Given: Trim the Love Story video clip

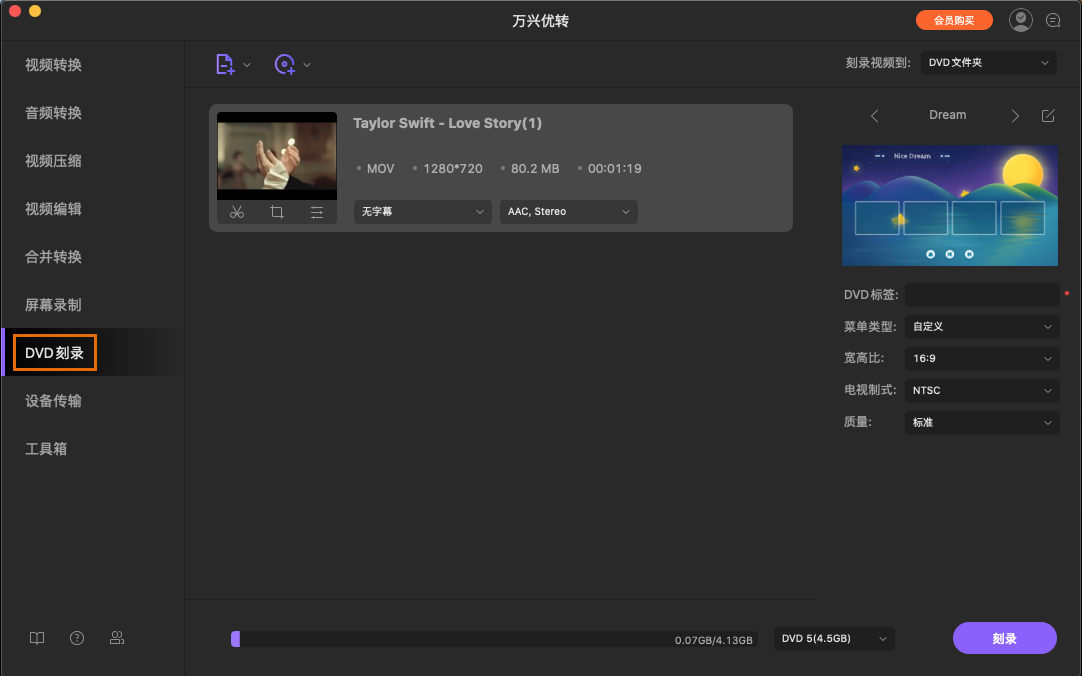Looking at the screenshot, I should coord(237,212).
